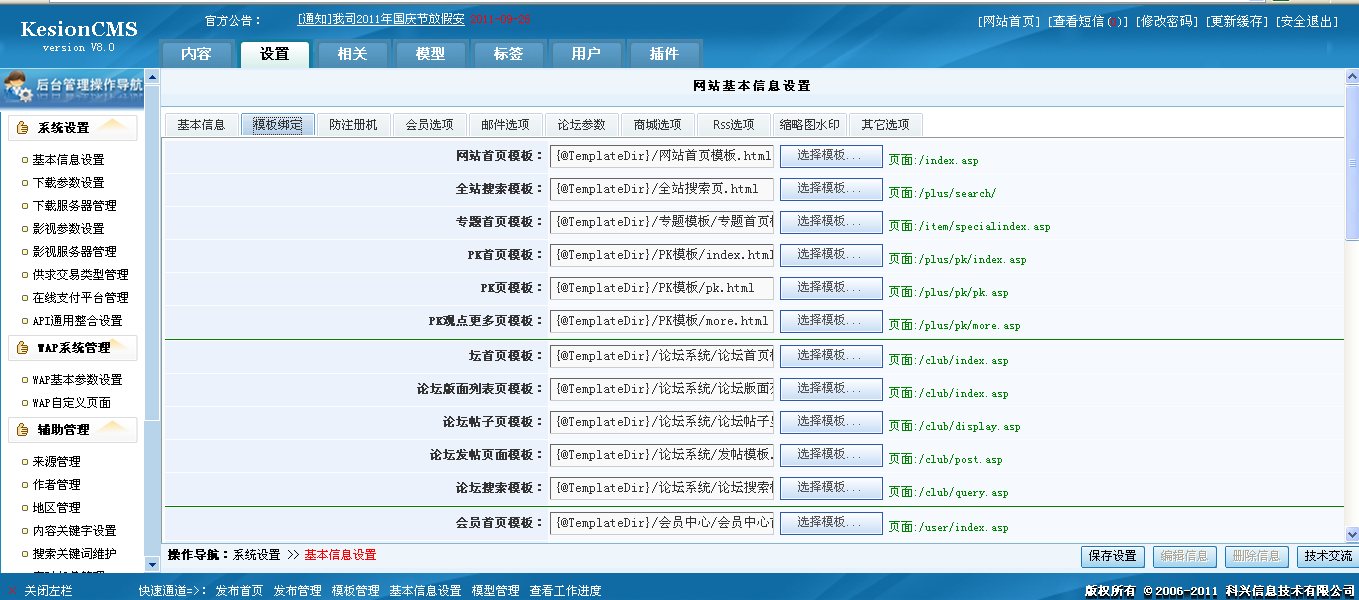Image resolution: width=1359 pixels, height=600 pixels.
Task: Click the 保存设置 button
Action: [x=1111, y=556]
